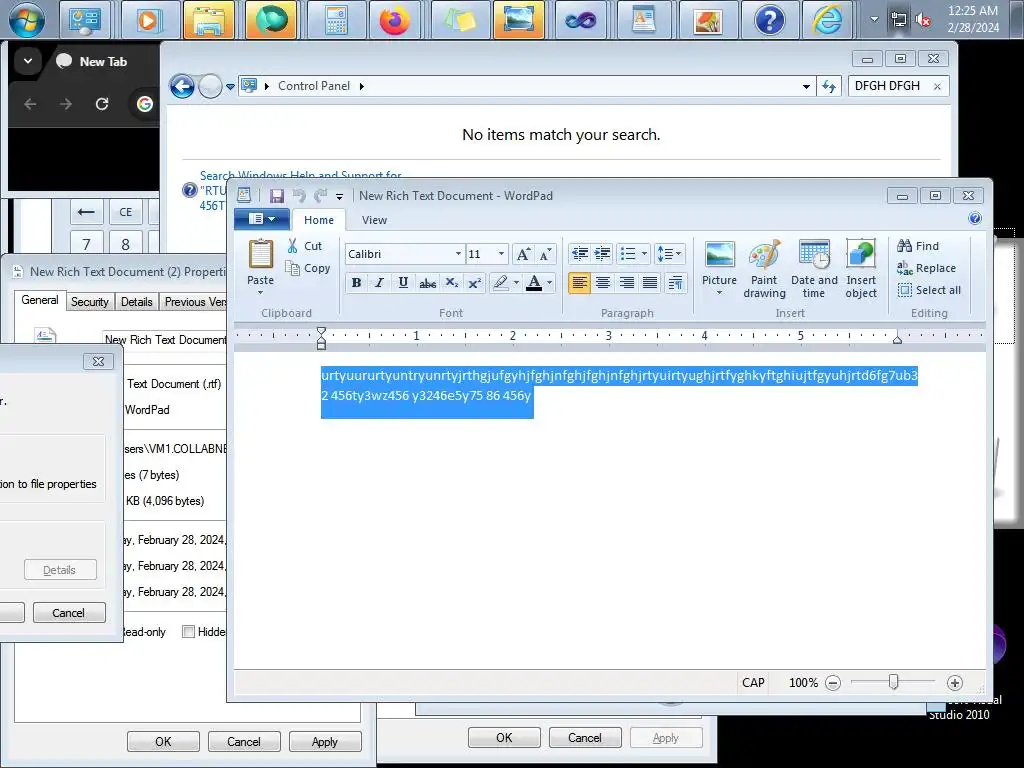Justify the paragraph text
The image size is (1024, 768).
(650, 283)
